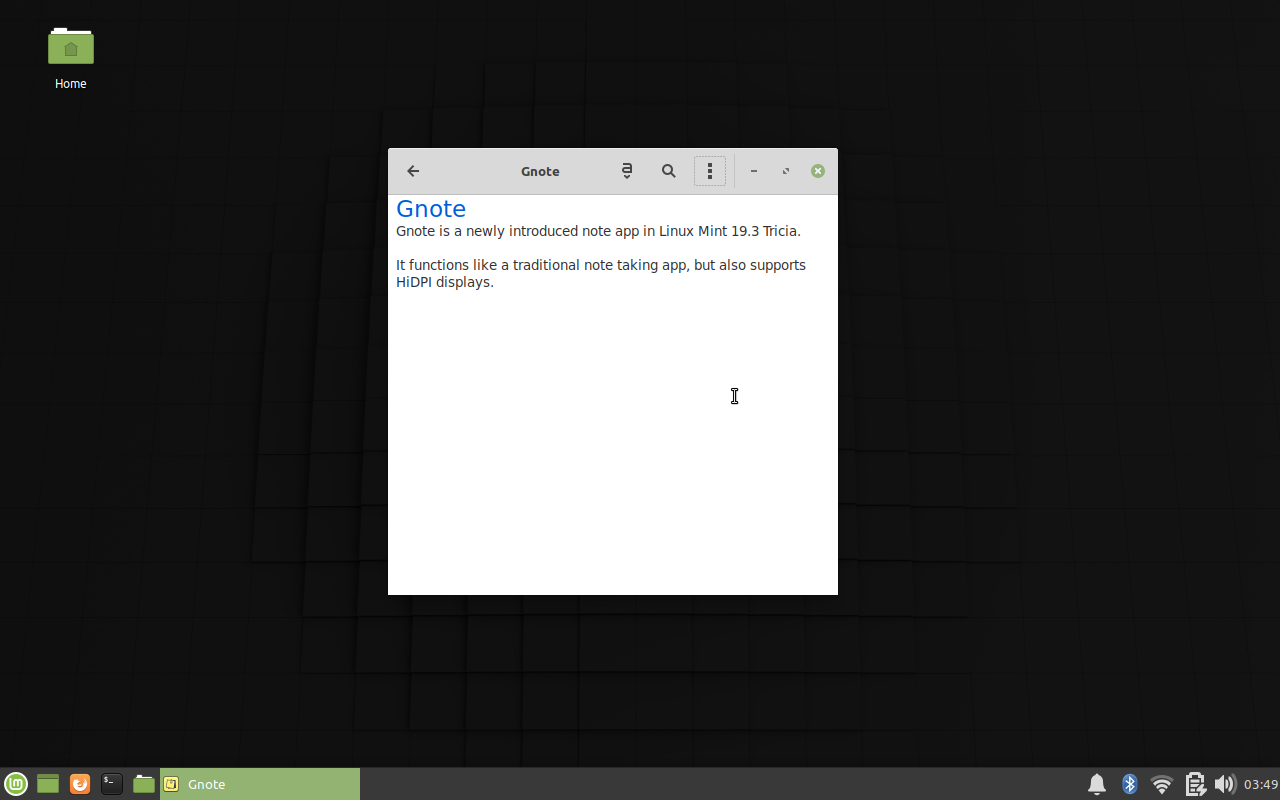Screen dimensions: 1280x800
Task: Go back to the notes list
Action: (x=413, y=171)
